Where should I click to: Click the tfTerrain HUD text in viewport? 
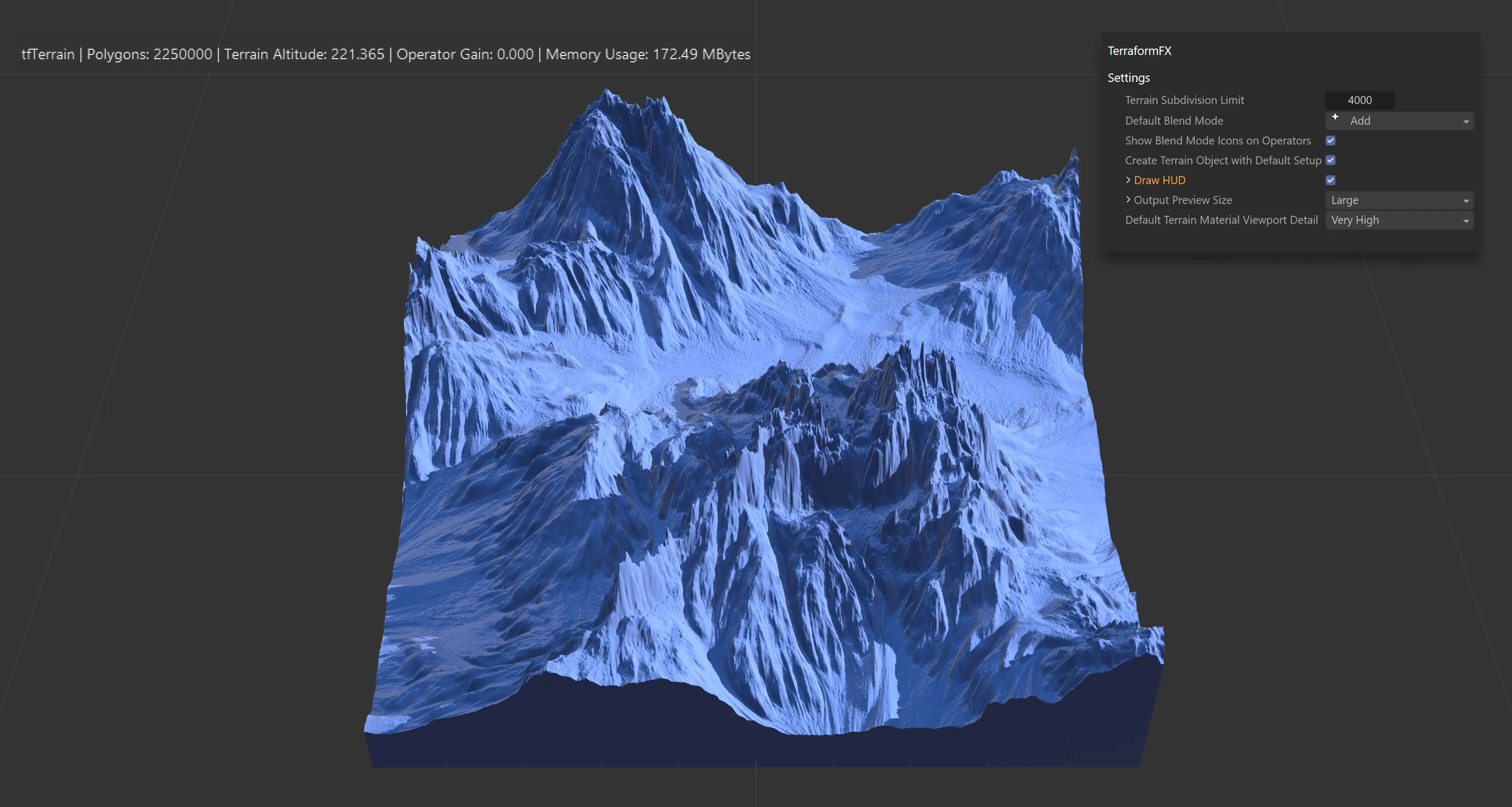[48, 54]
